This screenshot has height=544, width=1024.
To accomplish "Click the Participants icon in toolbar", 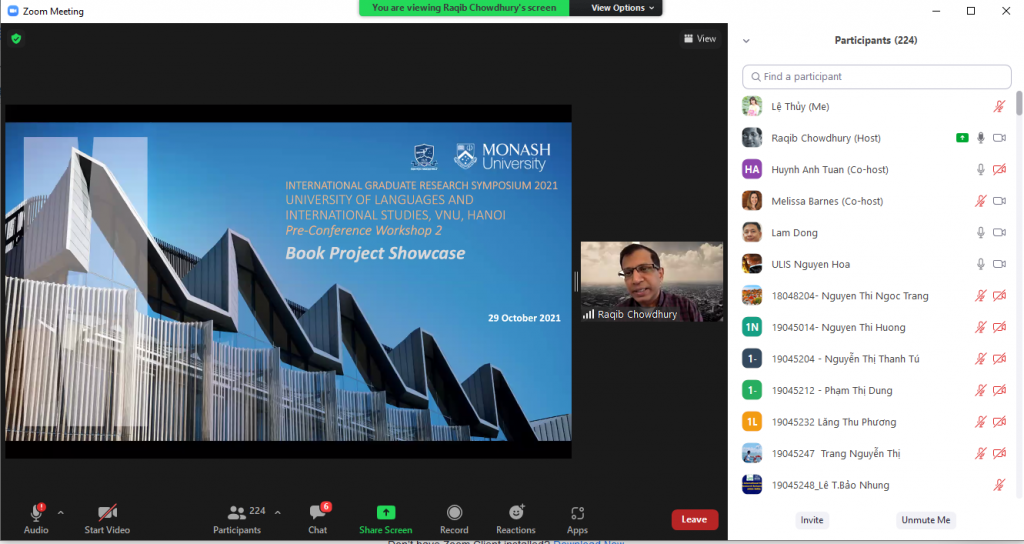I will [x=237, y=513].
